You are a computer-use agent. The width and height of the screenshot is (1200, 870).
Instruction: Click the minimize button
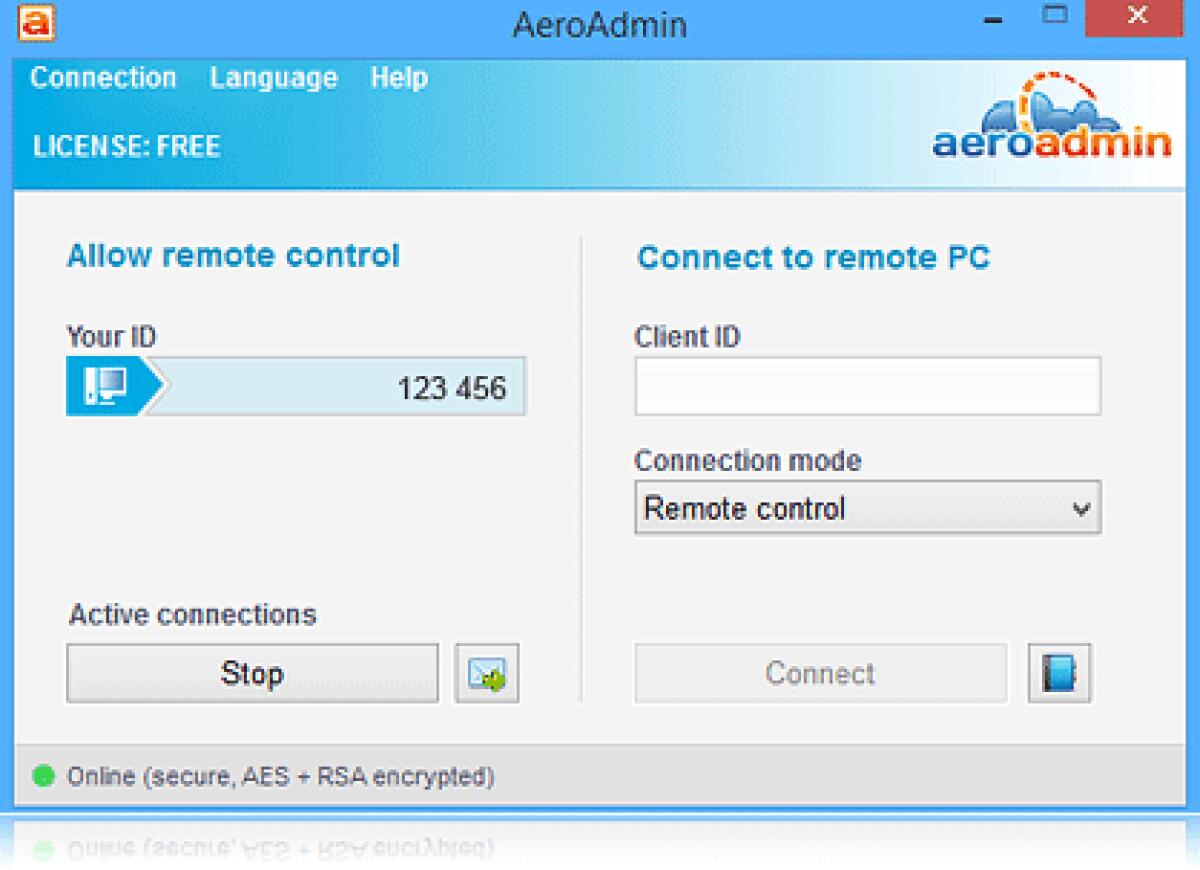pos(992,17)
